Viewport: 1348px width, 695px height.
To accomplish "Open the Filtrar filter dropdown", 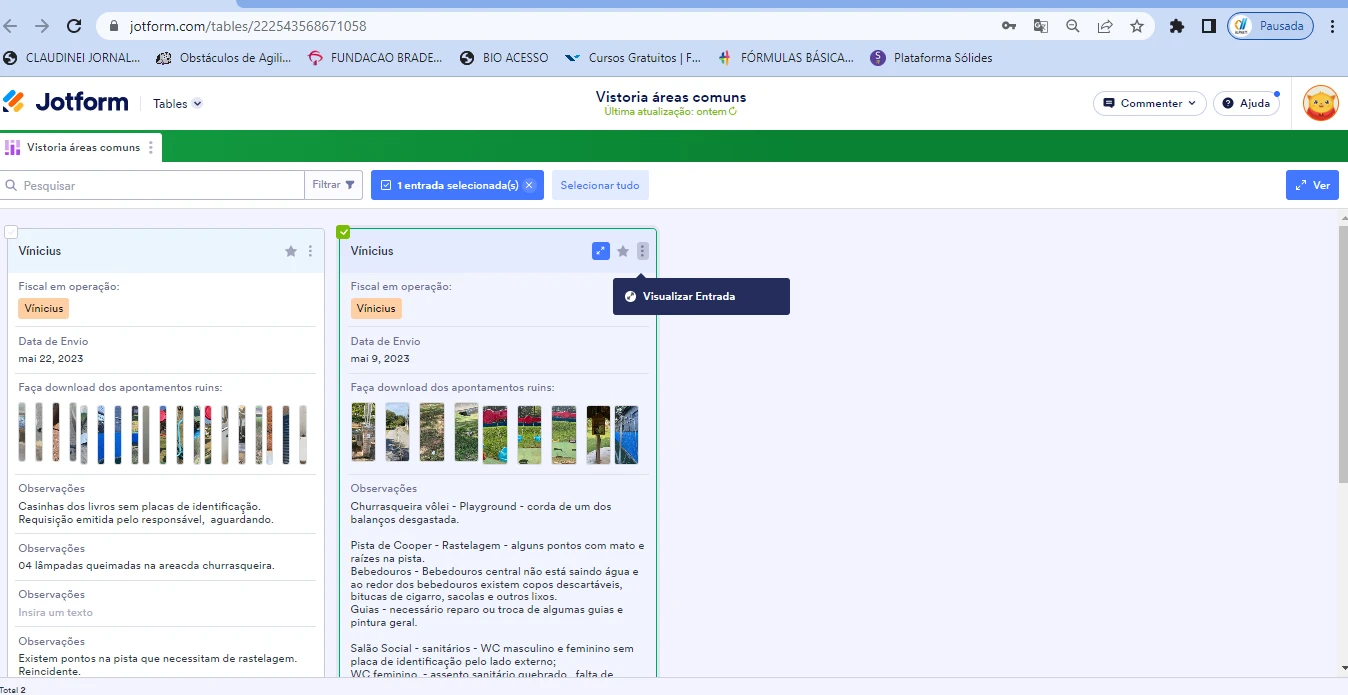I will (333, 184).
